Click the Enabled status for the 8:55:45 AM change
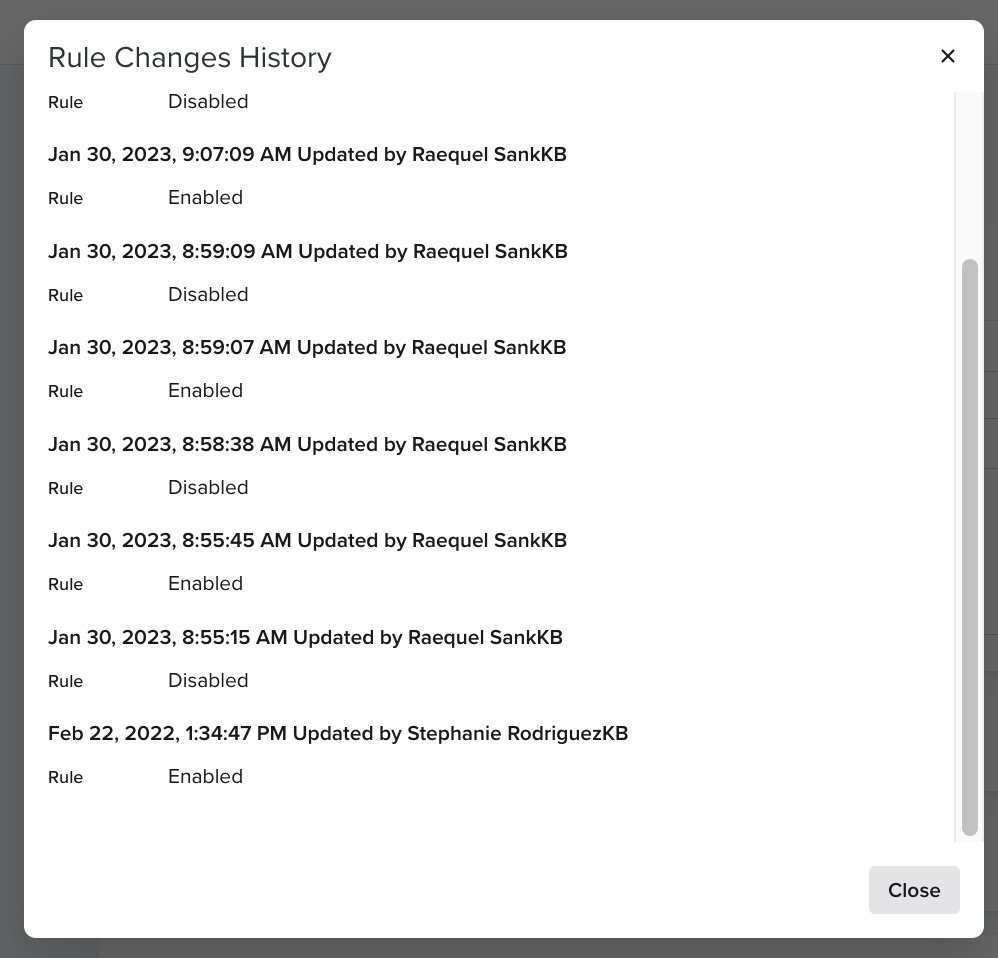 coord(205,583)
